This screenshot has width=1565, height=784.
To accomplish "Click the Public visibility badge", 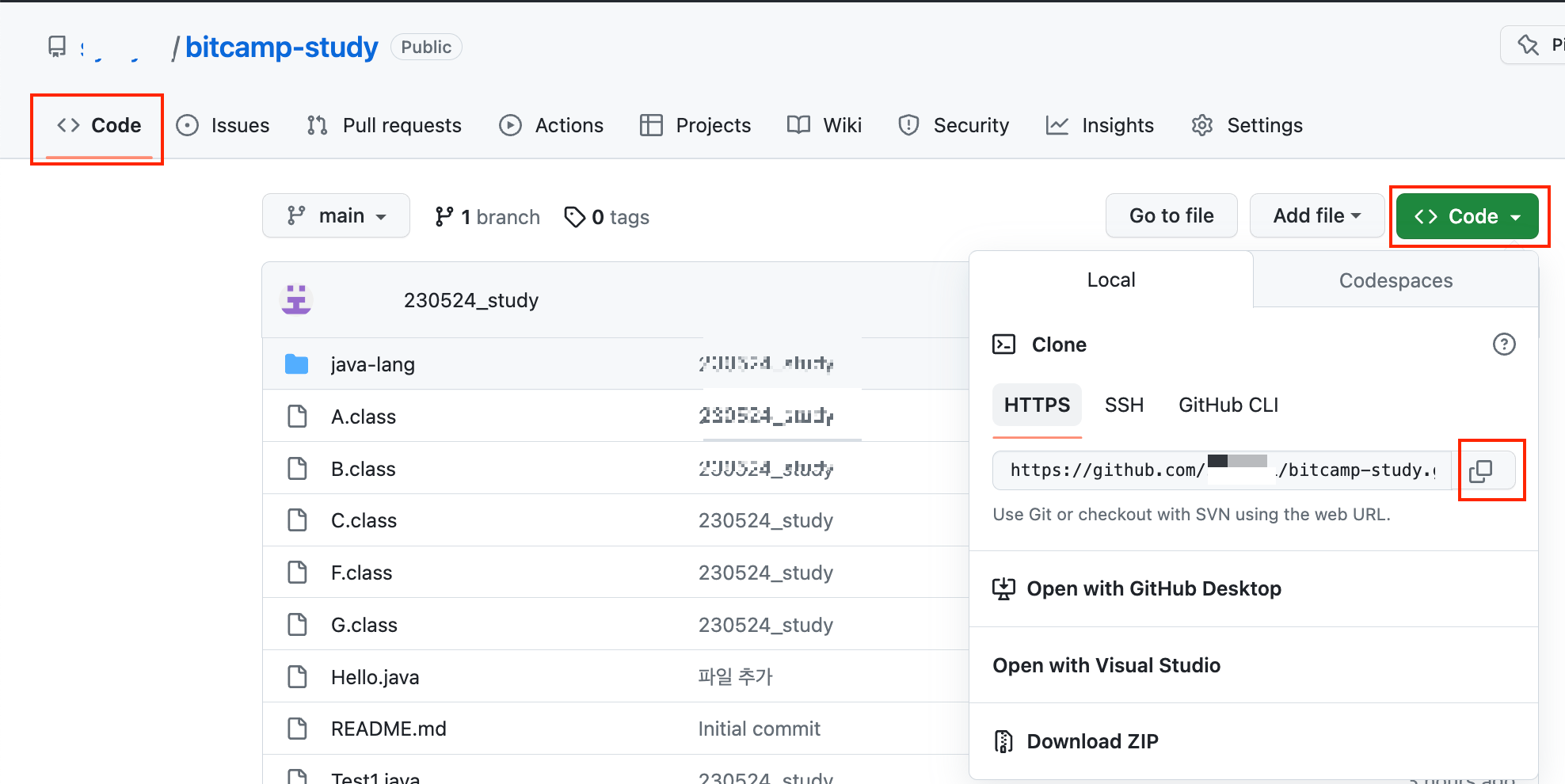I will [426, 47].
